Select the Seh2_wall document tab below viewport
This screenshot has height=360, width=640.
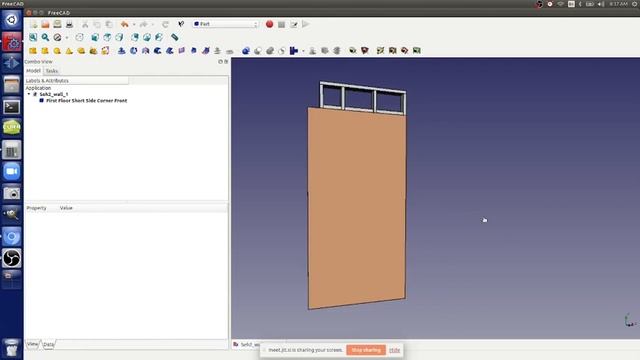pyautogui.click(x=247, y=344)
